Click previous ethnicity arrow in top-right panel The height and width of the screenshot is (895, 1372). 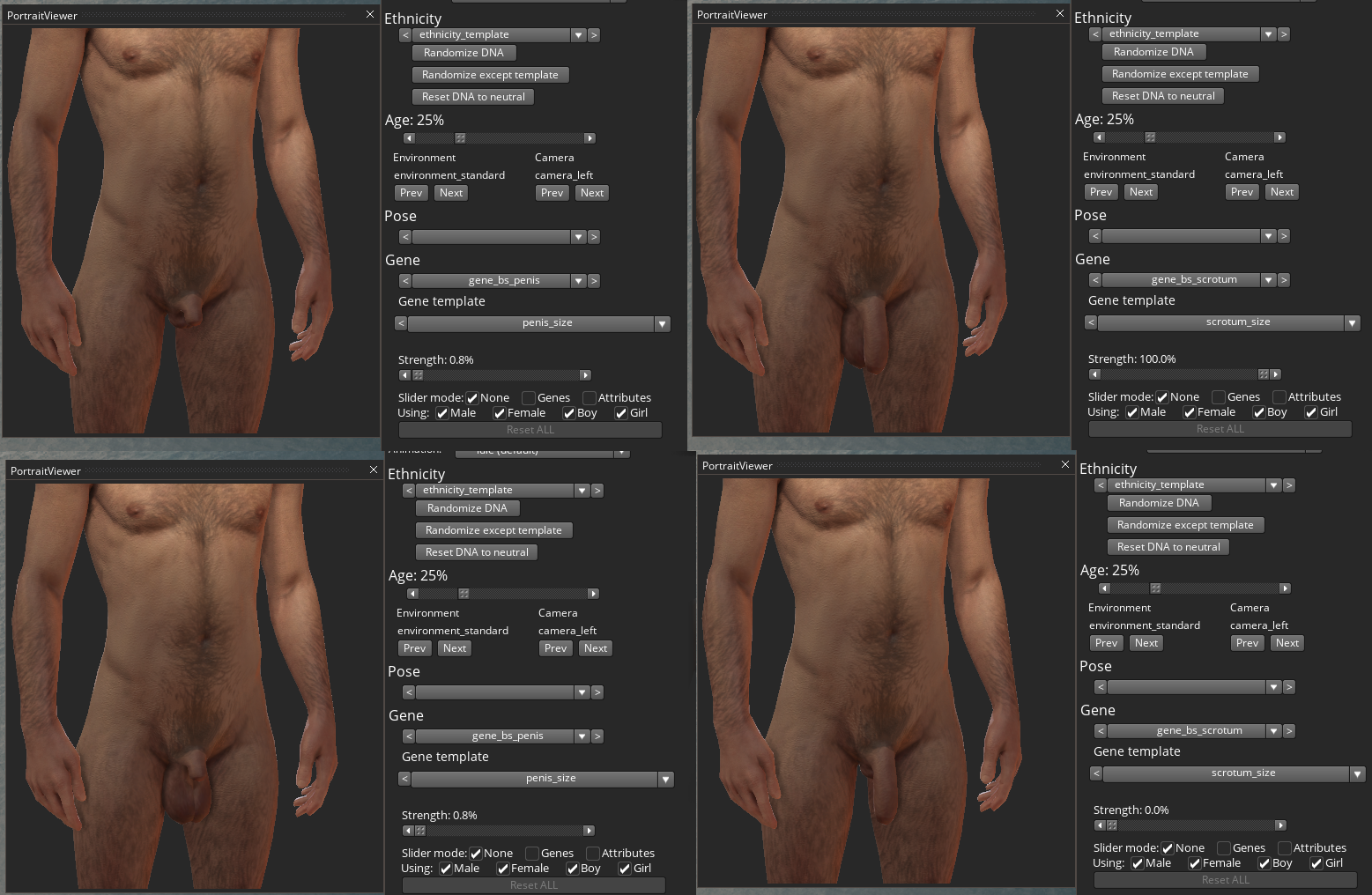(1095, 33)
